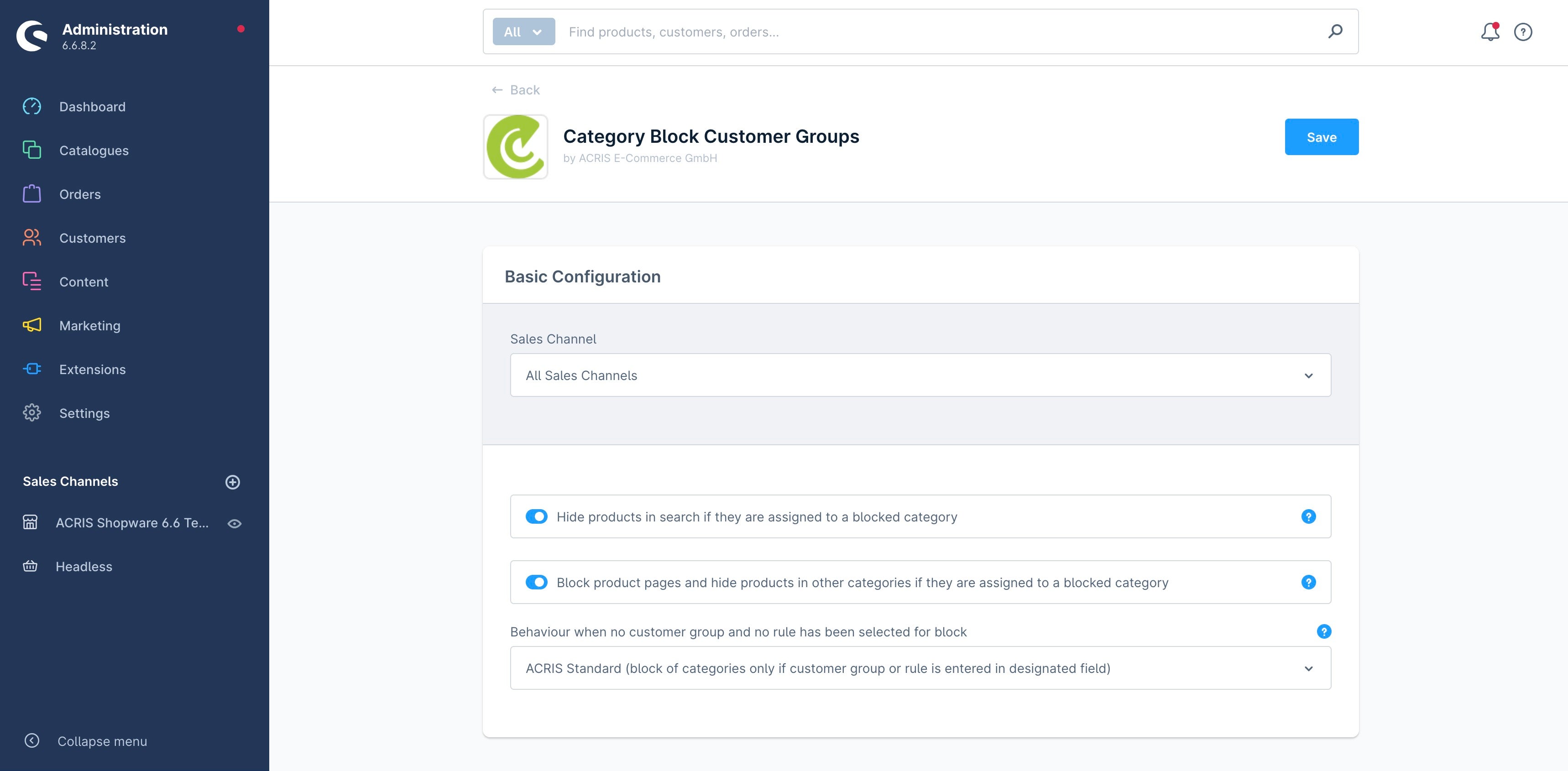Open the Dashboard gauge icon
This screenshot has height=771, width=1568.
pos(31,106)
